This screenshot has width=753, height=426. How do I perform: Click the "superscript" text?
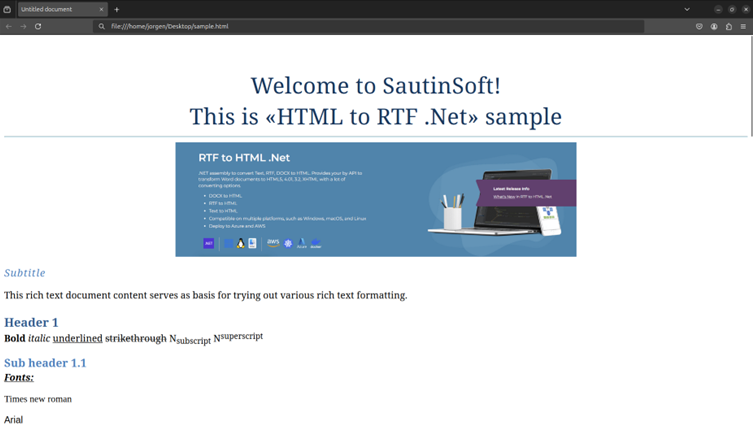242,336
